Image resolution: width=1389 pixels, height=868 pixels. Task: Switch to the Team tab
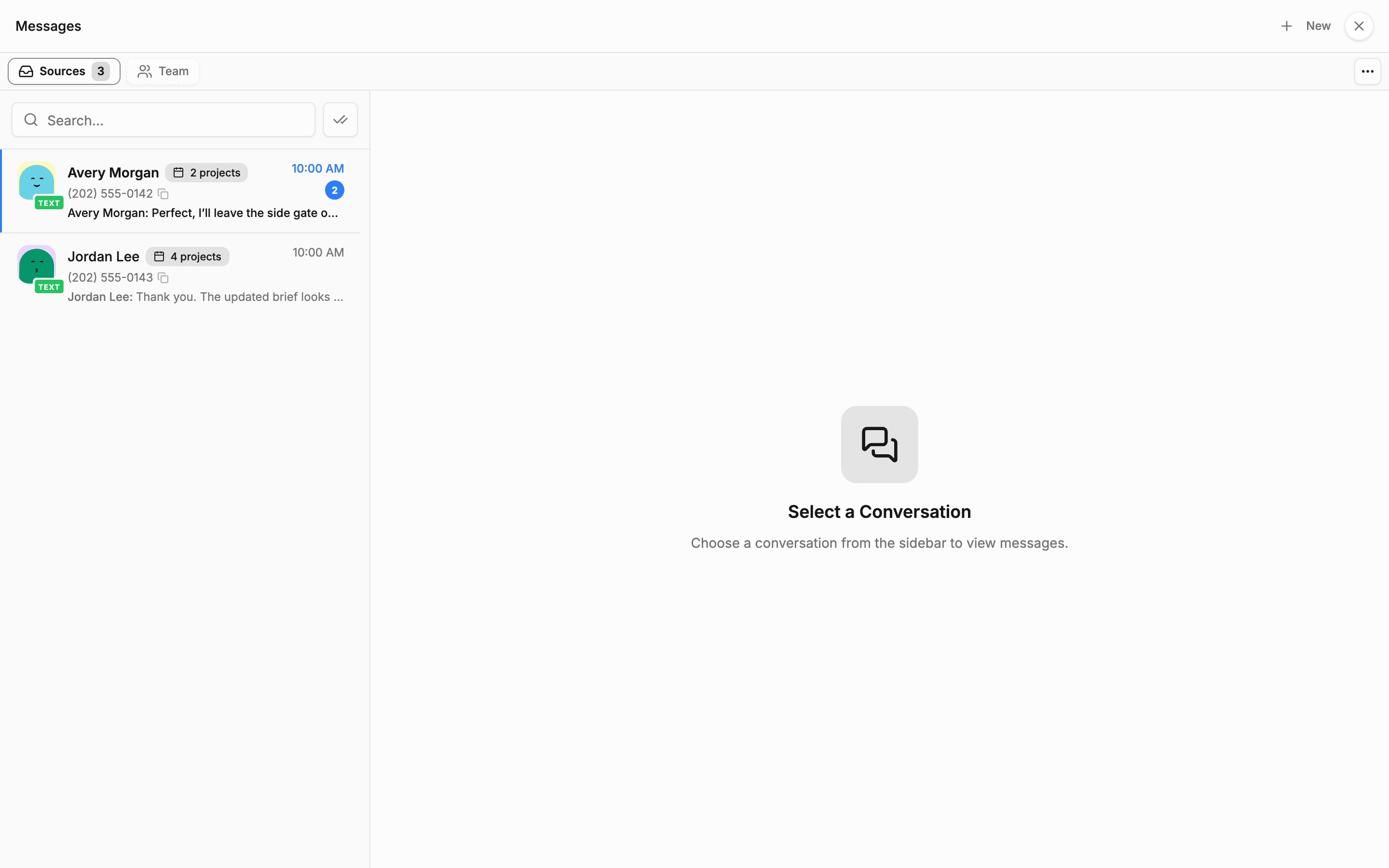point(163,71)
